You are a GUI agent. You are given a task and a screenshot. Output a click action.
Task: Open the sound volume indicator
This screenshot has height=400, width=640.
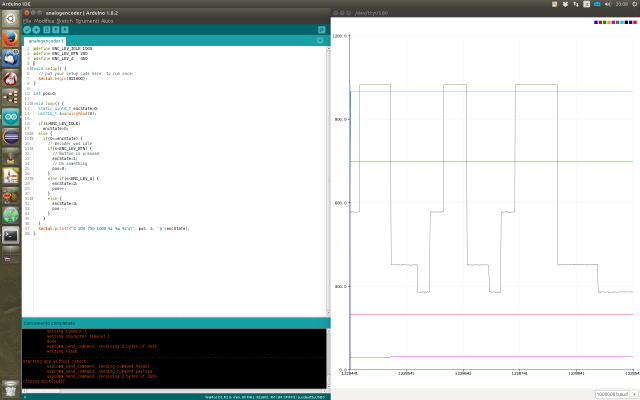tap(608, 4)
